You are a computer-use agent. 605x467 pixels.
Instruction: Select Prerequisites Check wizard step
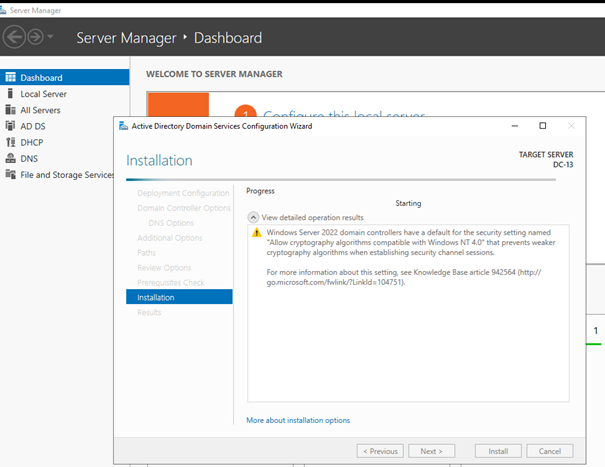point(171,283)
